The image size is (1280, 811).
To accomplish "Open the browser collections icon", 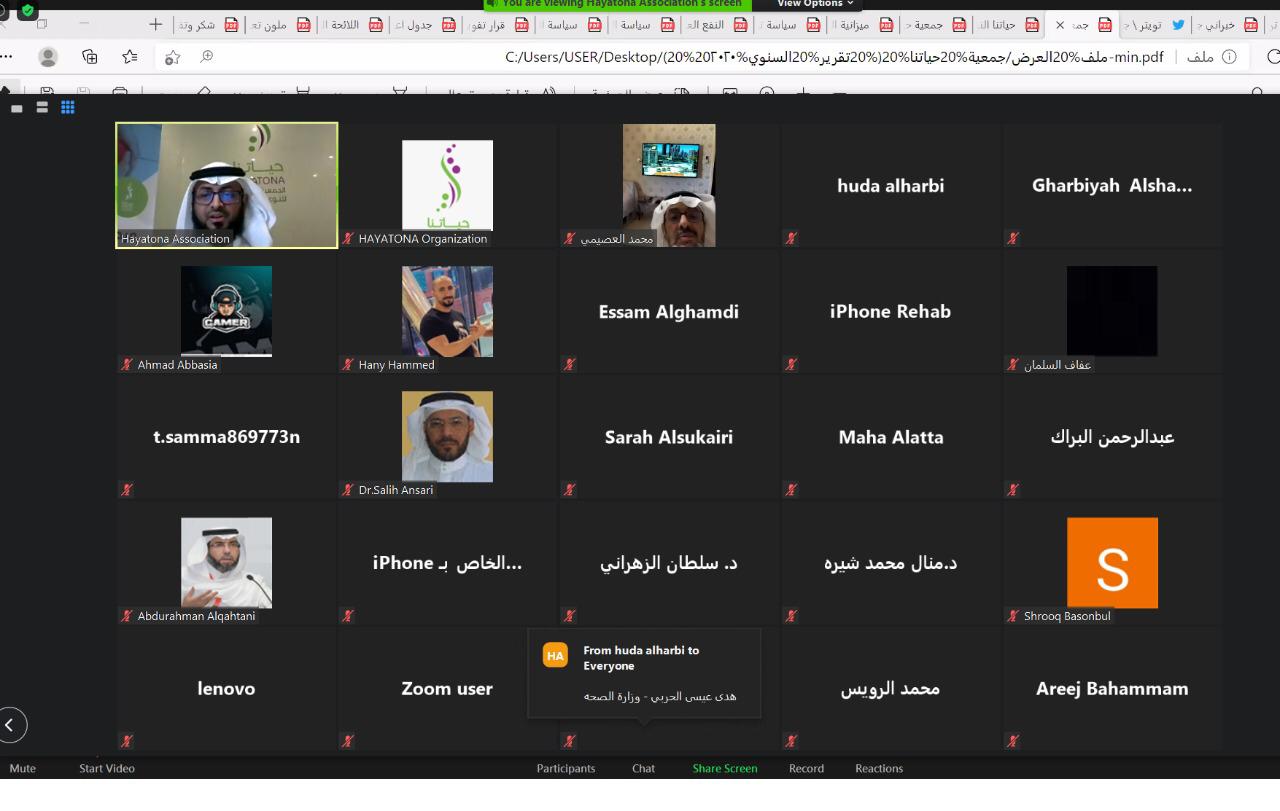I will (x=90, y=57).
